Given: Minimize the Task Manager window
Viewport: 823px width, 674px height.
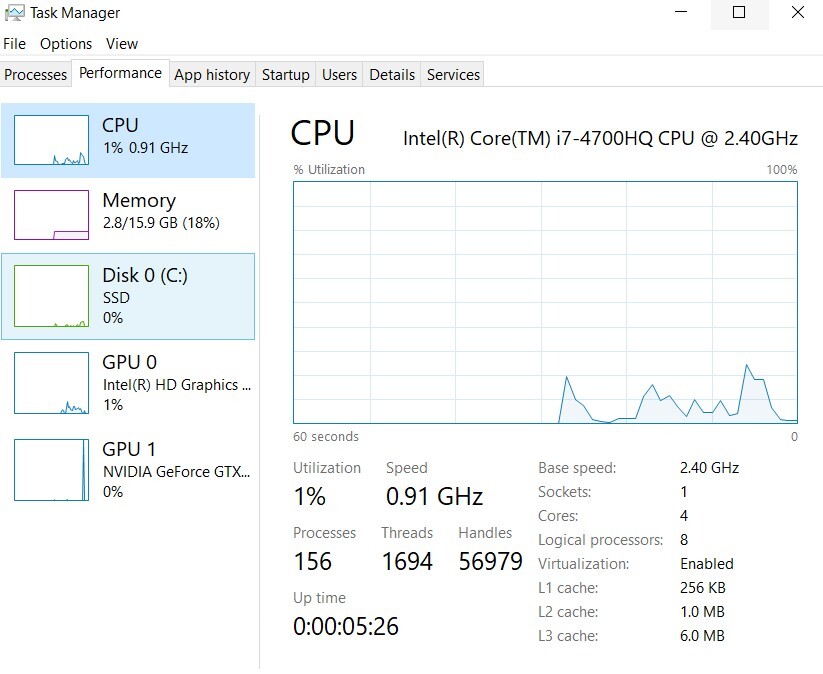Looking at the screenshot, I should point(681,13).
